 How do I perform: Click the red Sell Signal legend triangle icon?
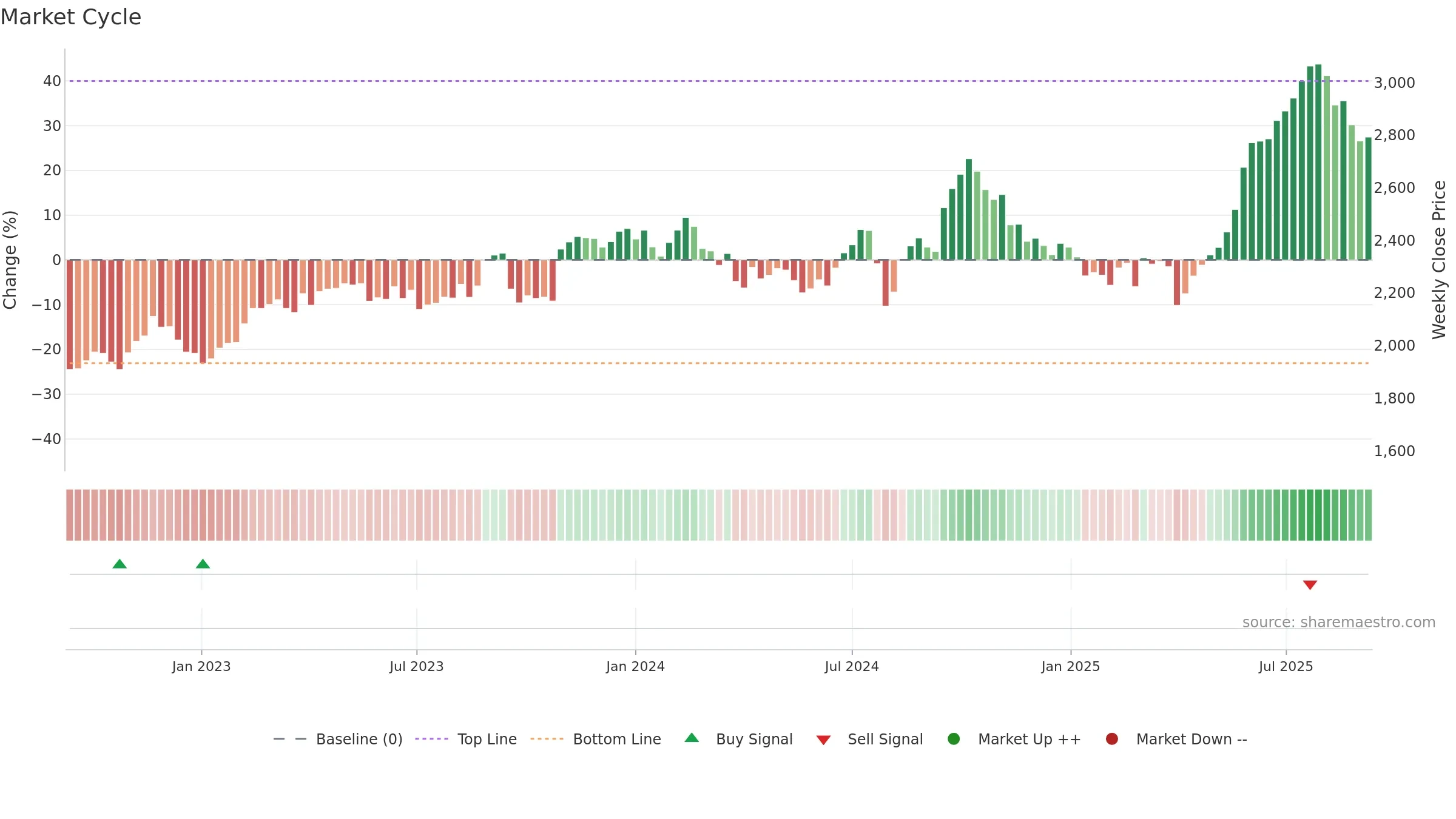click(x=823, y=740)
